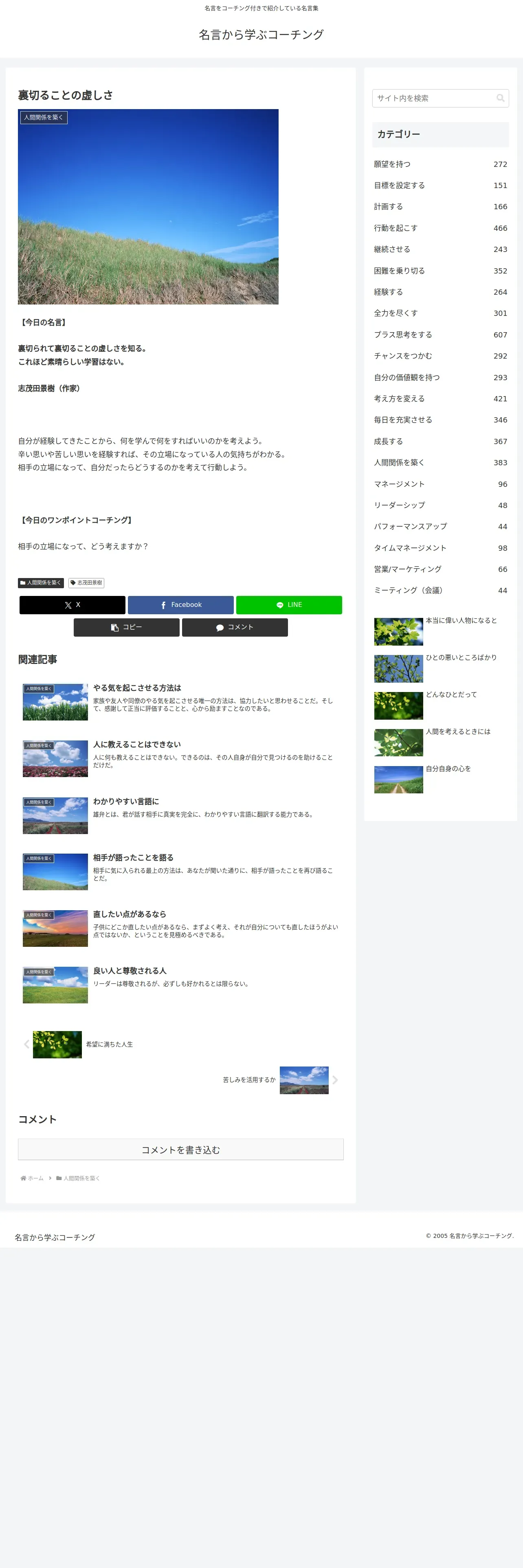Open category 計画する
Image resolution: width=523 pixels, height=1568 pixels.
440,207
